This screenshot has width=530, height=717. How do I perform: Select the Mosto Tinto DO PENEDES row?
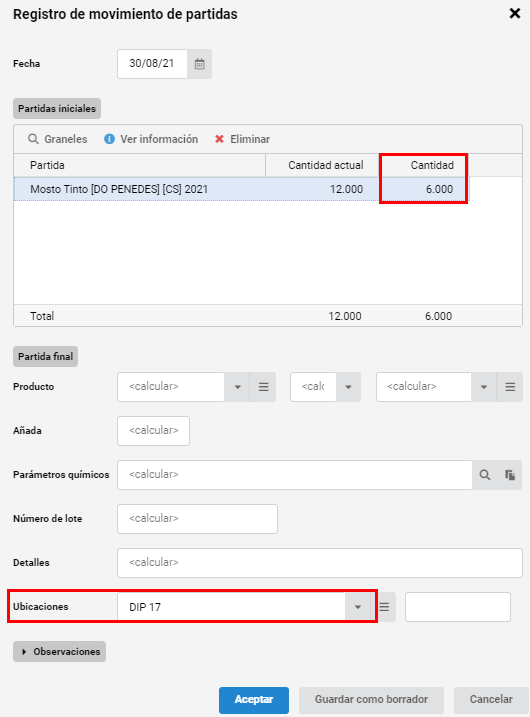pos(241,189)
